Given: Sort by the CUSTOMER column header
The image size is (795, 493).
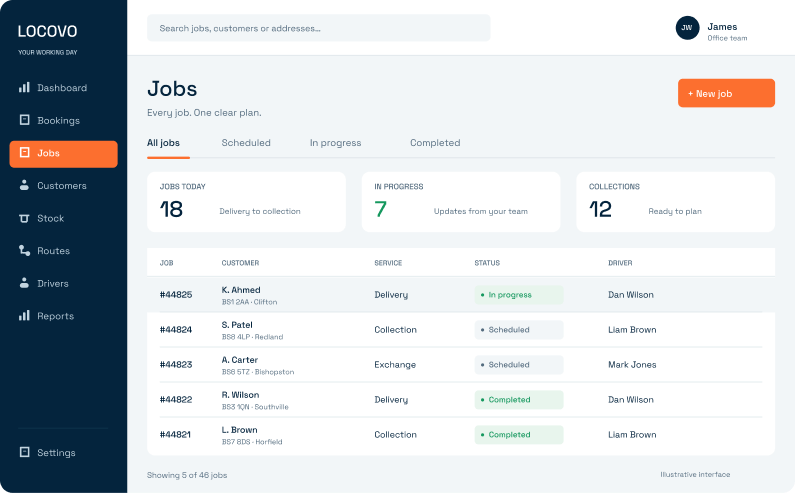Looking at the screenshot, I should 240,263.
